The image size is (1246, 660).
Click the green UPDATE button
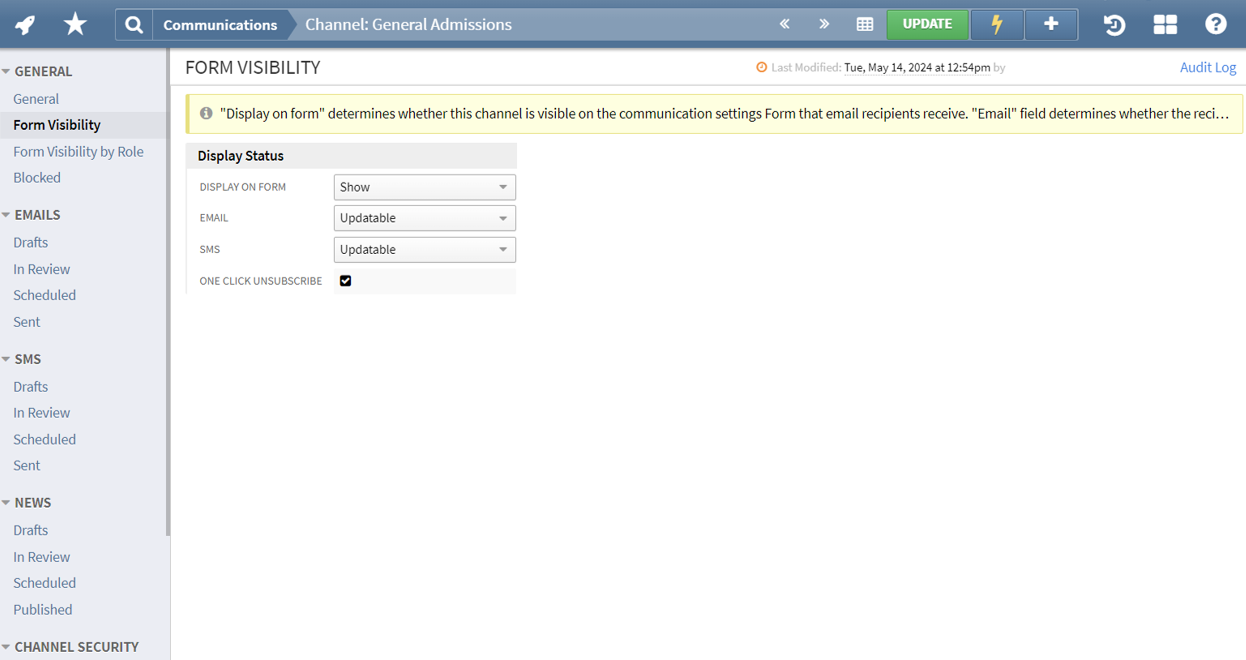coord(927,24)
